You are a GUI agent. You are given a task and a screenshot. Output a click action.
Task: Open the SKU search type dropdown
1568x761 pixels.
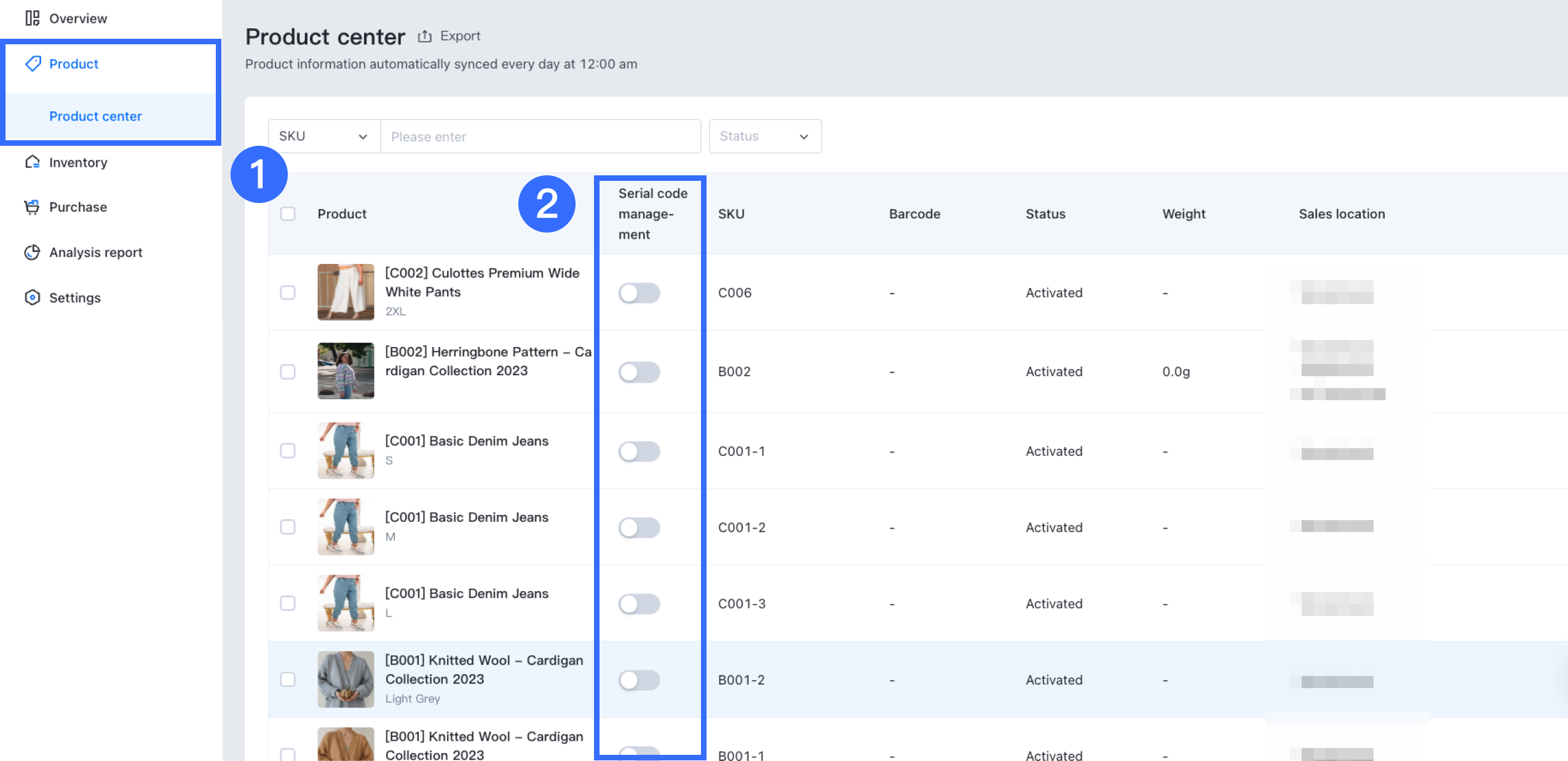coord(323,137)
